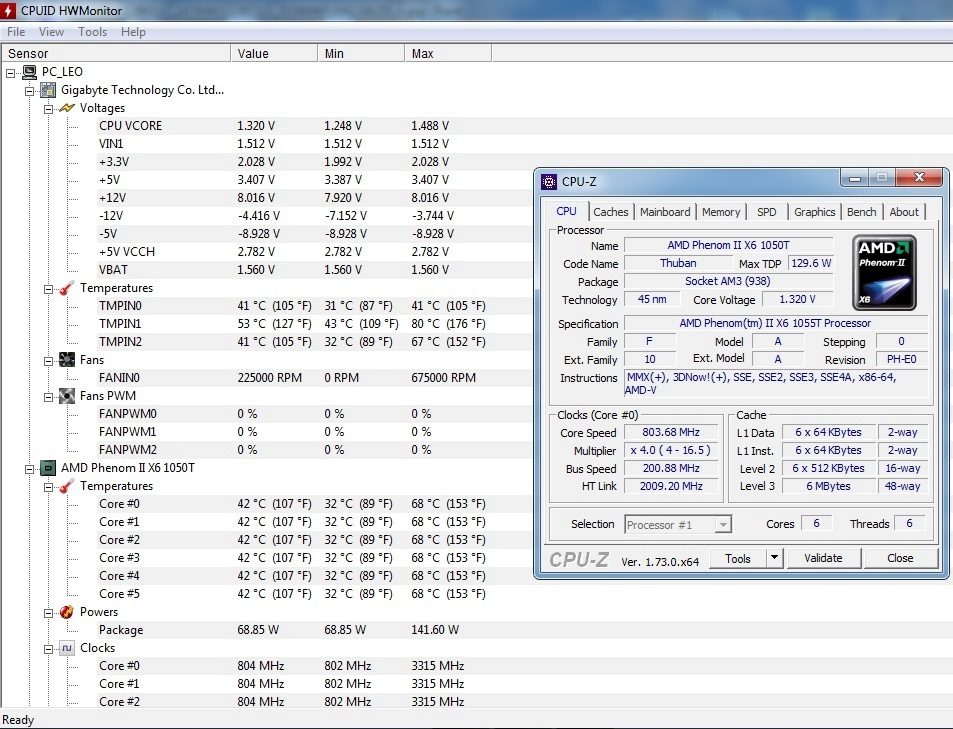Click the Specification field in CPU-Z

776,323
